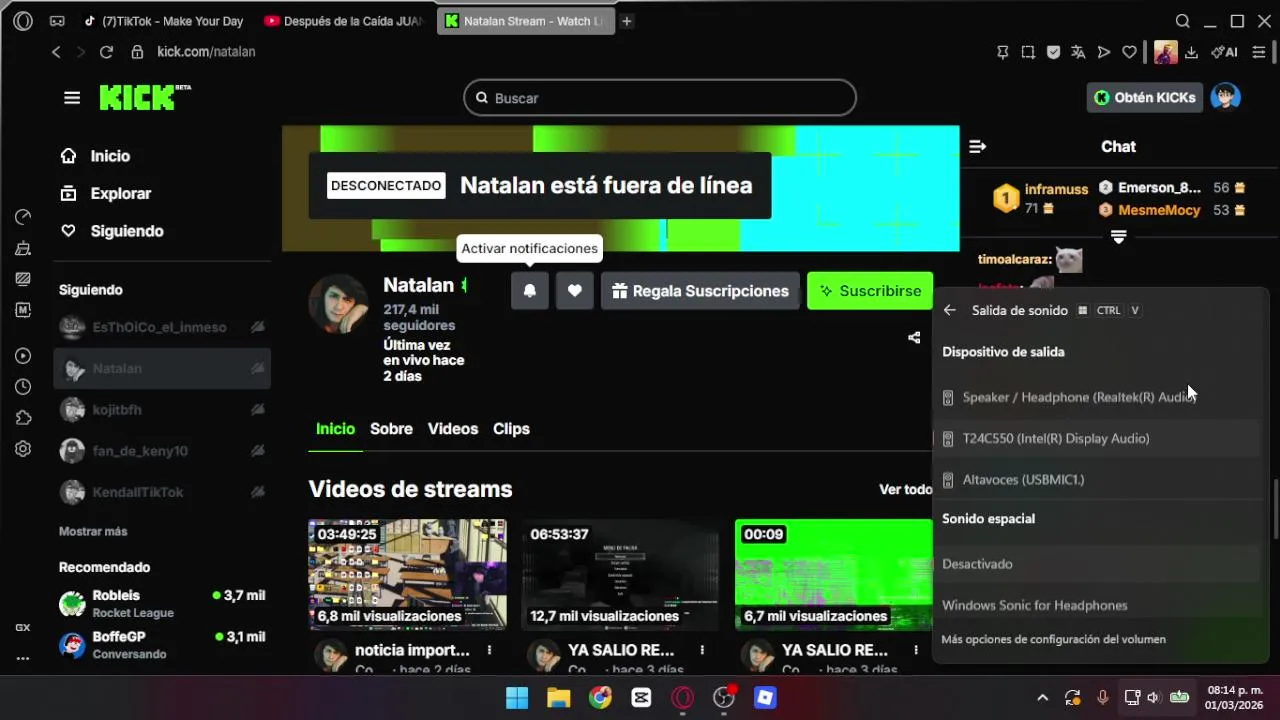Click Regala Suscripciones button

pos(700,291)
